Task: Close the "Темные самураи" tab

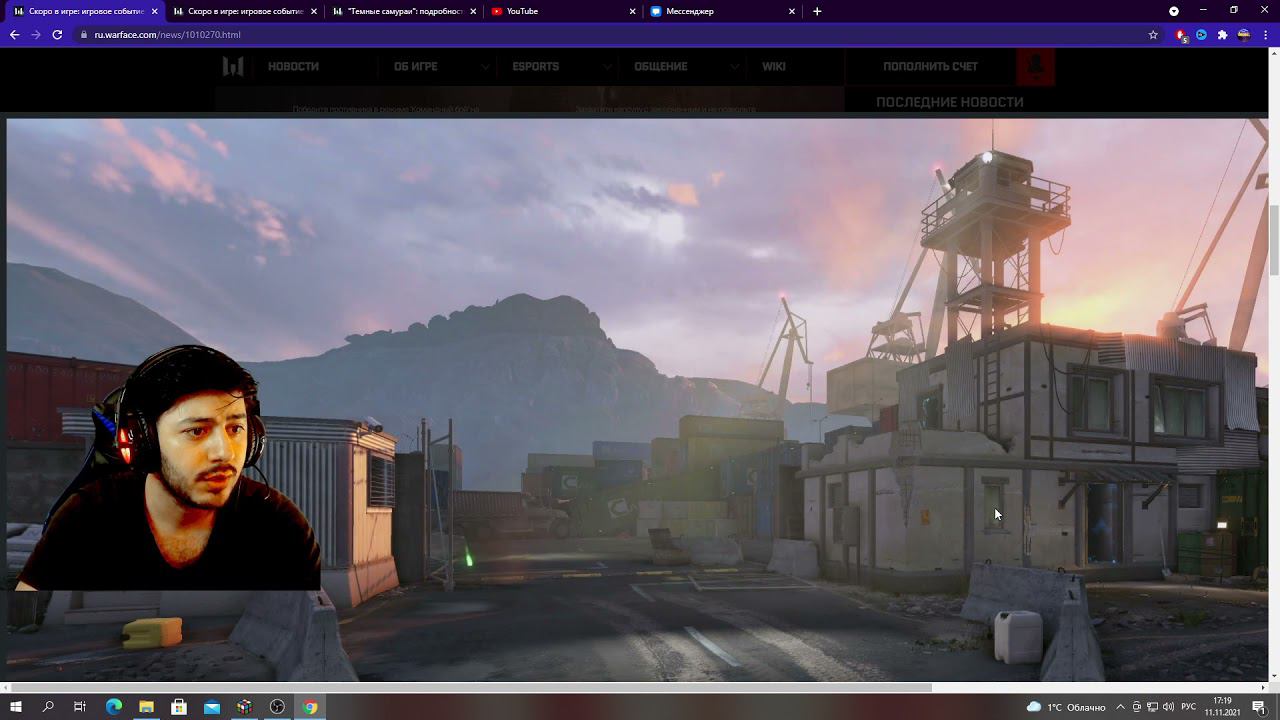Action: click(472, 11)
